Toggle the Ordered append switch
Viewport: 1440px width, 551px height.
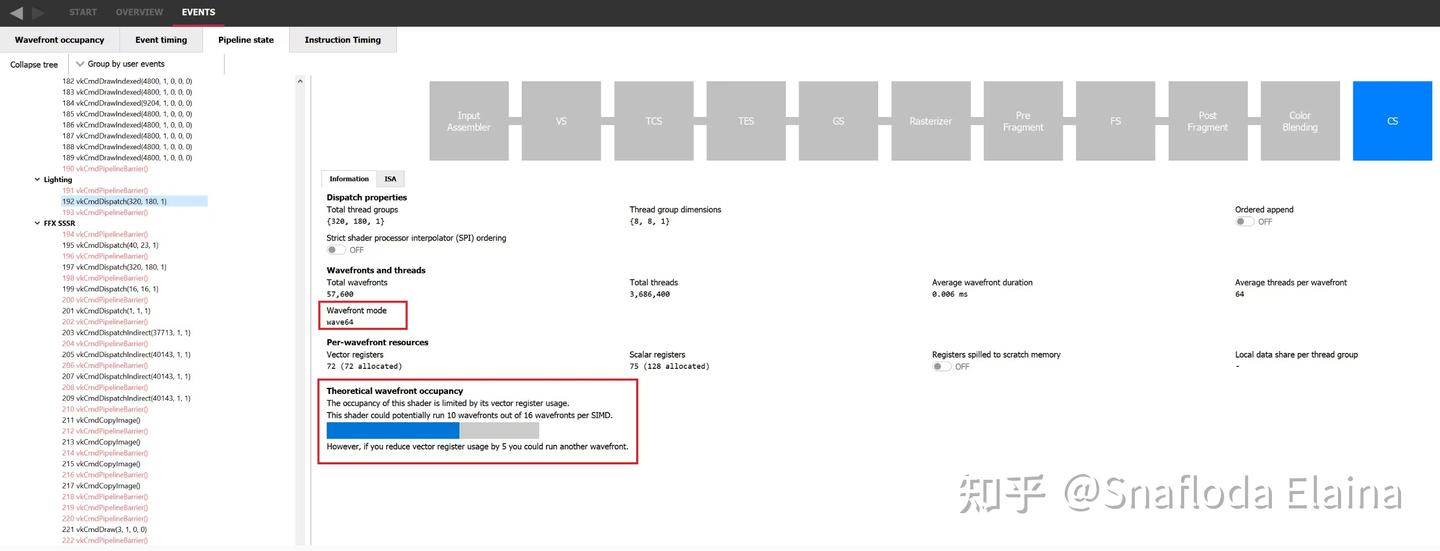(x=1244, y=222)
